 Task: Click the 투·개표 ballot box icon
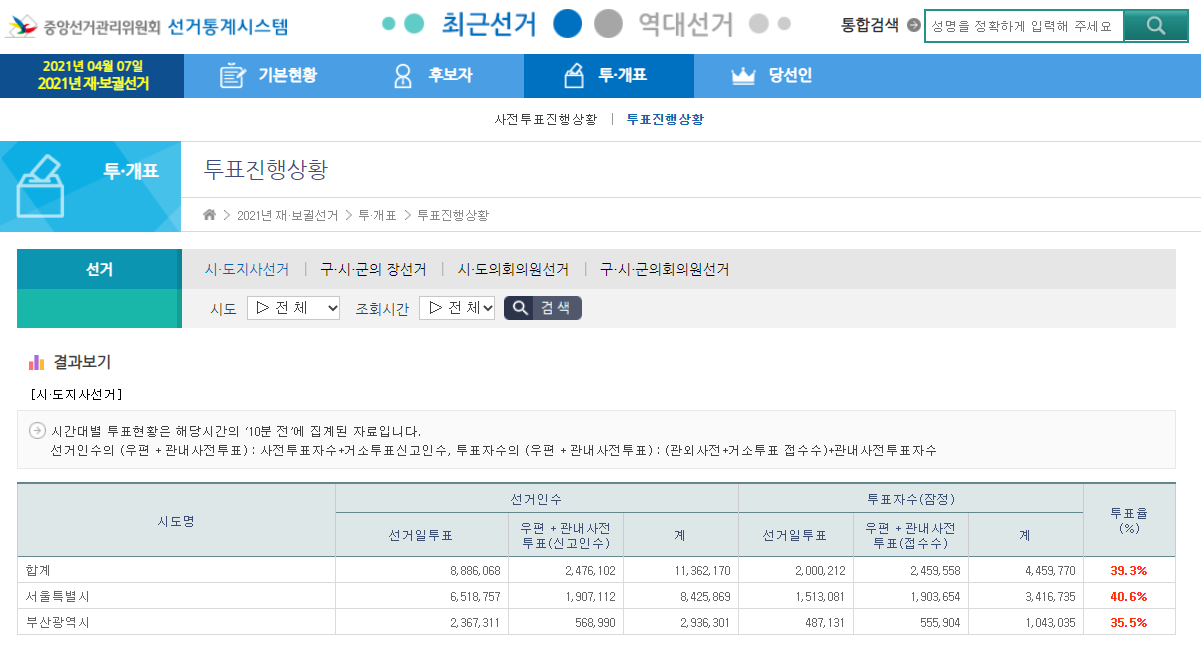click(573, 75)
